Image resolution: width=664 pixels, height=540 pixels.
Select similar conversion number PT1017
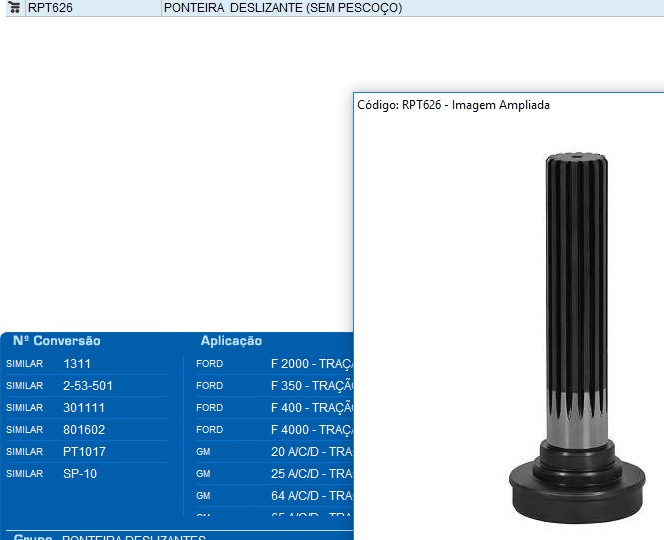[84, 452]
